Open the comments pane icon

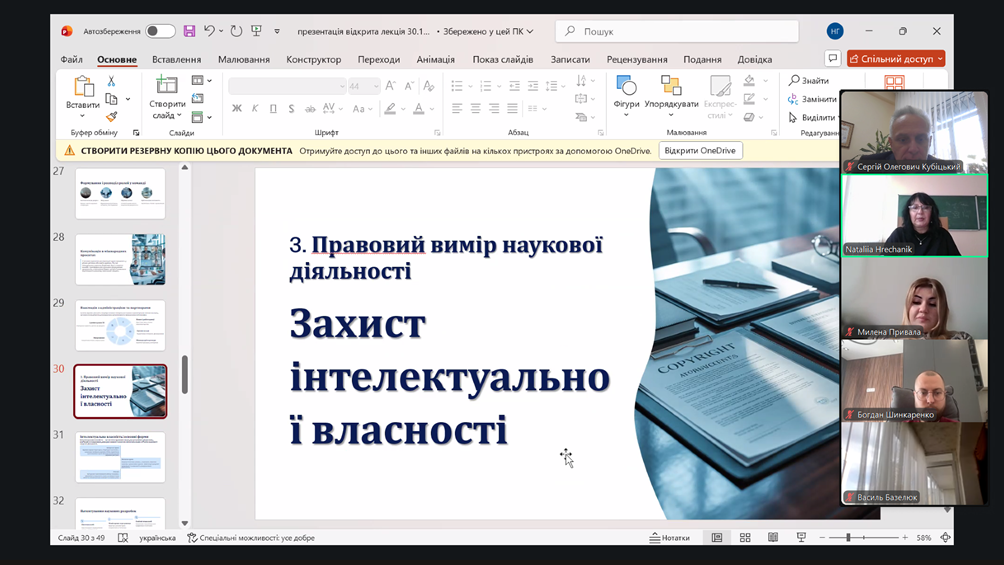click(x=832, y=59)
